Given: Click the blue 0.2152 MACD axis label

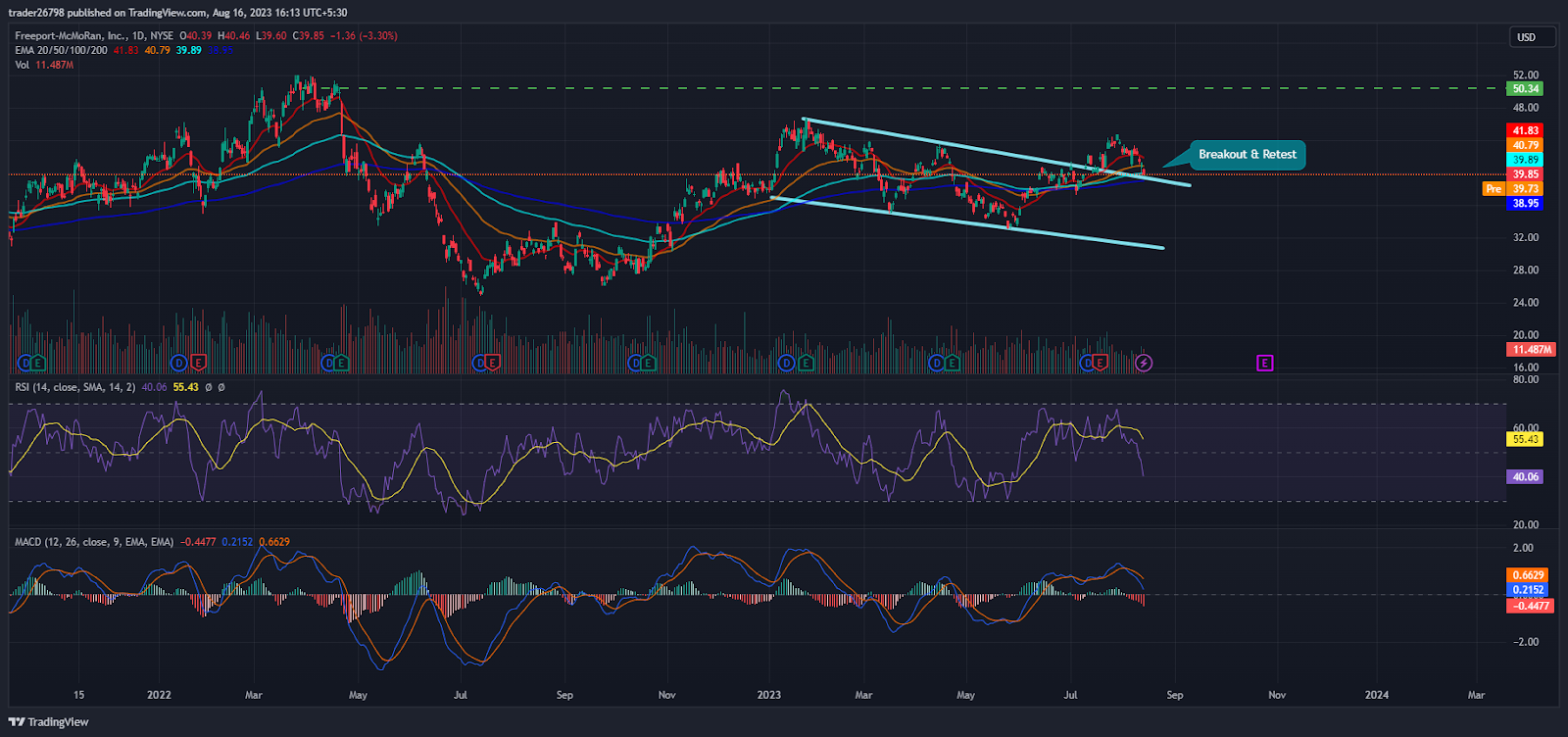Looking at the screenshot, I should tap(1528, 590).
